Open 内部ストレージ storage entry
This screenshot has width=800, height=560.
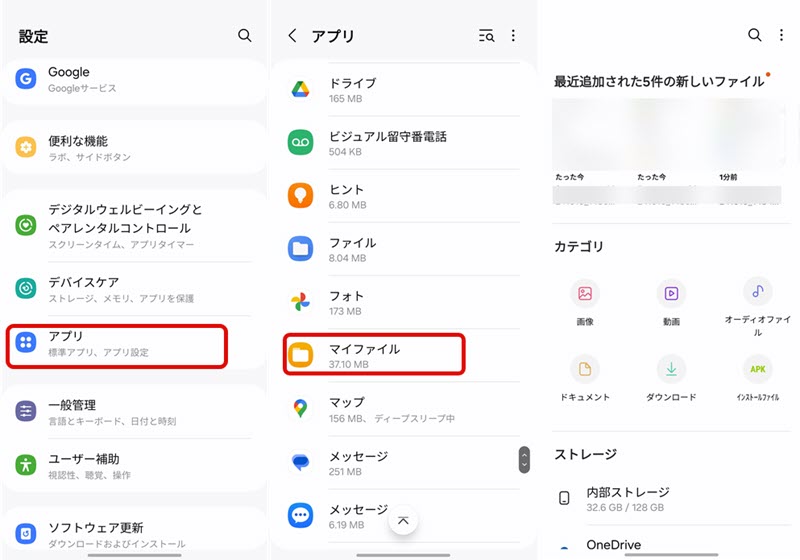coord(671,500)
